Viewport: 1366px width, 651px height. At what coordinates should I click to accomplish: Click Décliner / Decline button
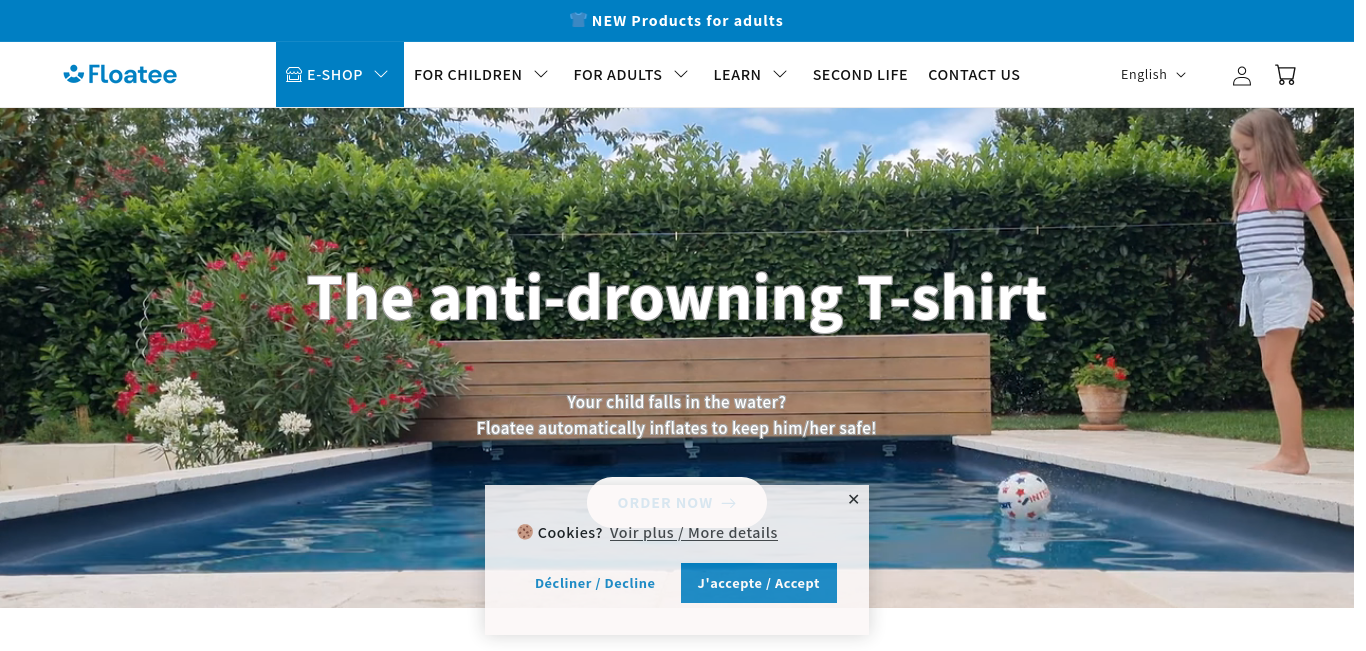pyautogui.click(x=595, y=583)
